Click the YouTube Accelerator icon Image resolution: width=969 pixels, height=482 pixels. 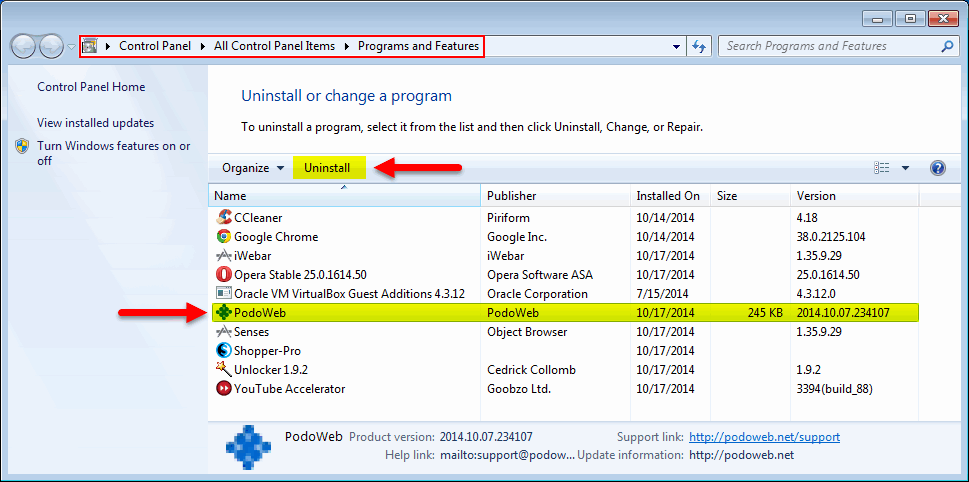click(x=223, y=389)
